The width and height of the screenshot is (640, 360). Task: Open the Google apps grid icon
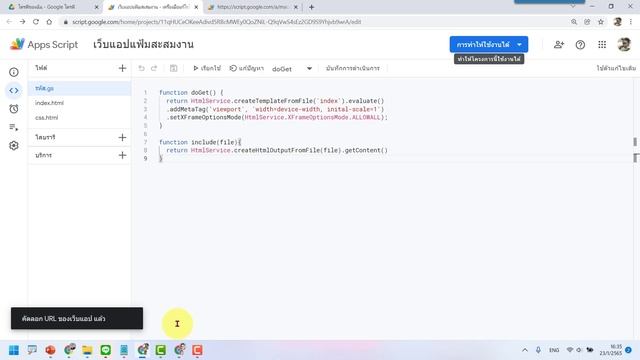(x=602, y=44)
